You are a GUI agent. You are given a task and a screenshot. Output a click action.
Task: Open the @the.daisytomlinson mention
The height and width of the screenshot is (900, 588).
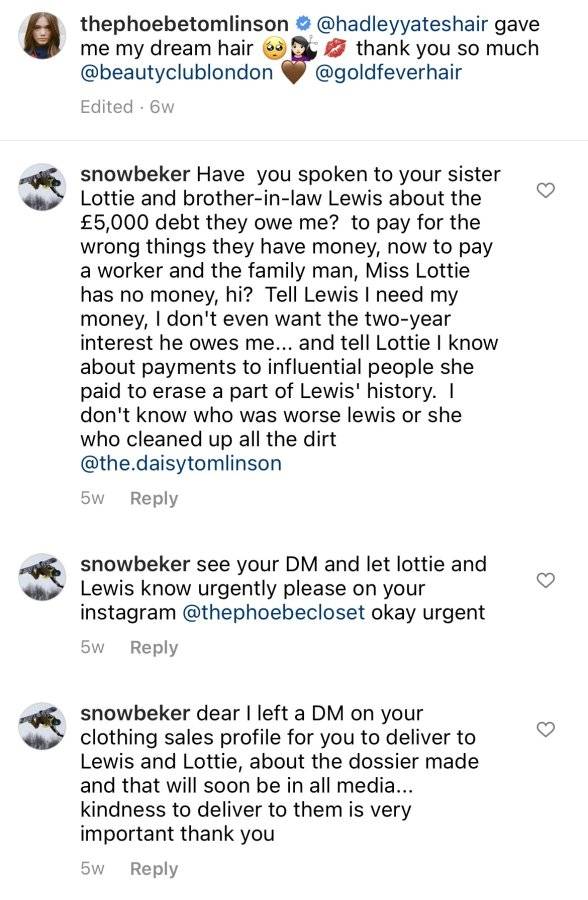point(181,463)
